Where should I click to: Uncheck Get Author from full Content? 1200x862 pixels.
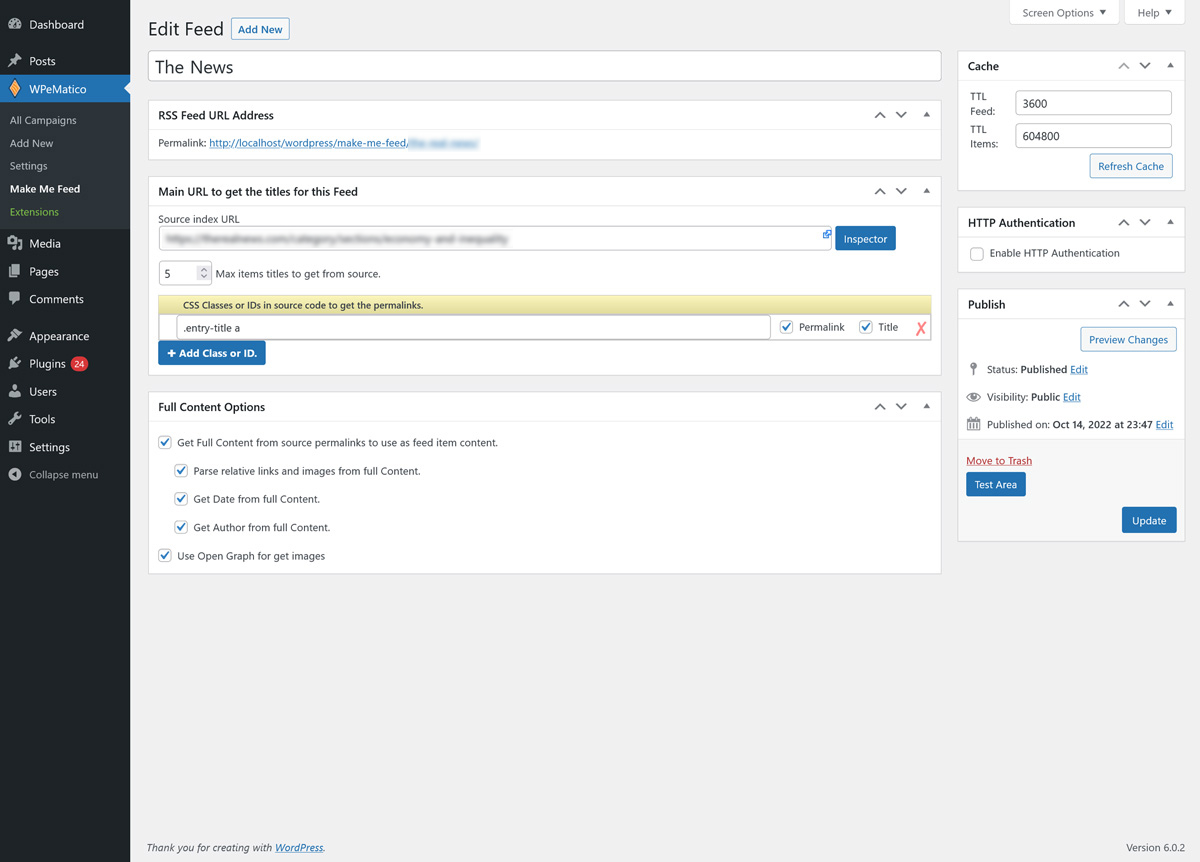click(181, 527)
